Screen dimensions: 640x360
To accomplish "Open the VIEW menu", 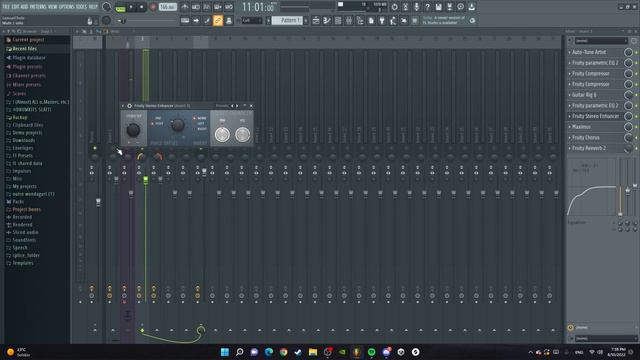I will click(x=53, y=7).
